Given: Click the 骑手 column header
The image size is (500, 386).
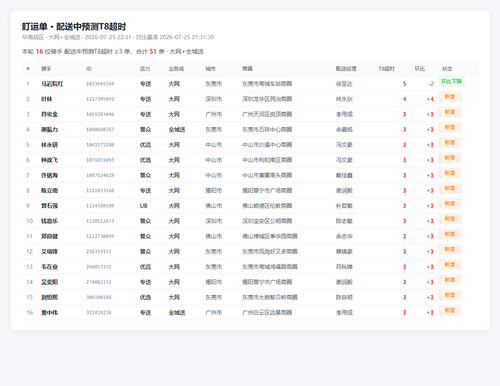Looking at the screenshot, I should 46,69.
